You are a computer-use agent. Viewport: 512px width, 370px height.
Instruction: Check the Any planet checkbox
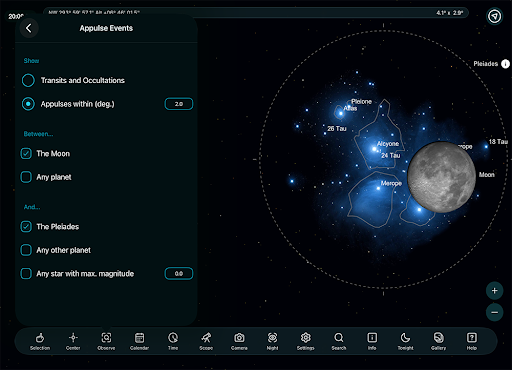click(x=26, y=177)
